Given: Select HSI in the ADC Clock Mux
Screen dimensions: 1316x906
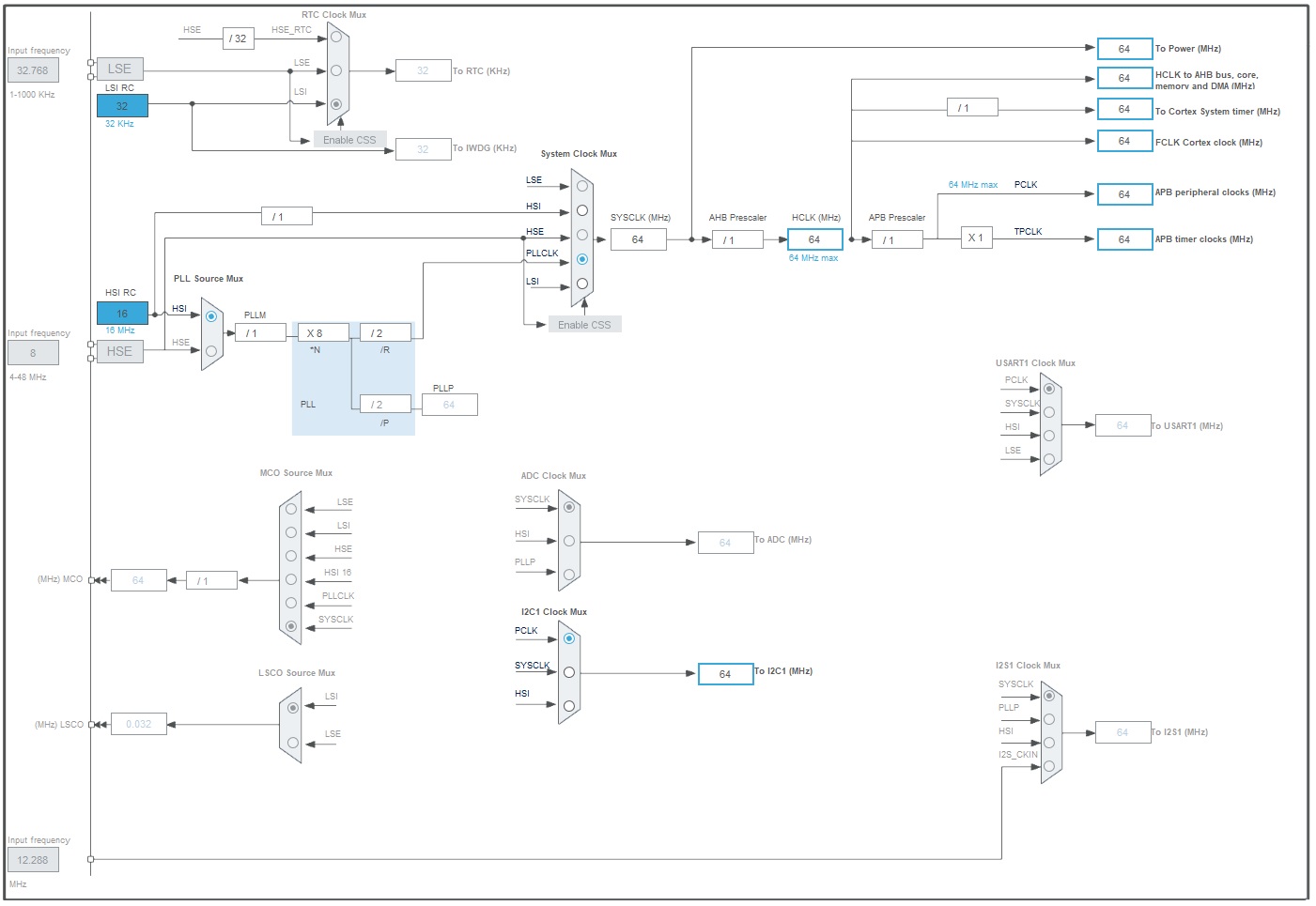Looking at the screenshot, I should pos(569,541).
